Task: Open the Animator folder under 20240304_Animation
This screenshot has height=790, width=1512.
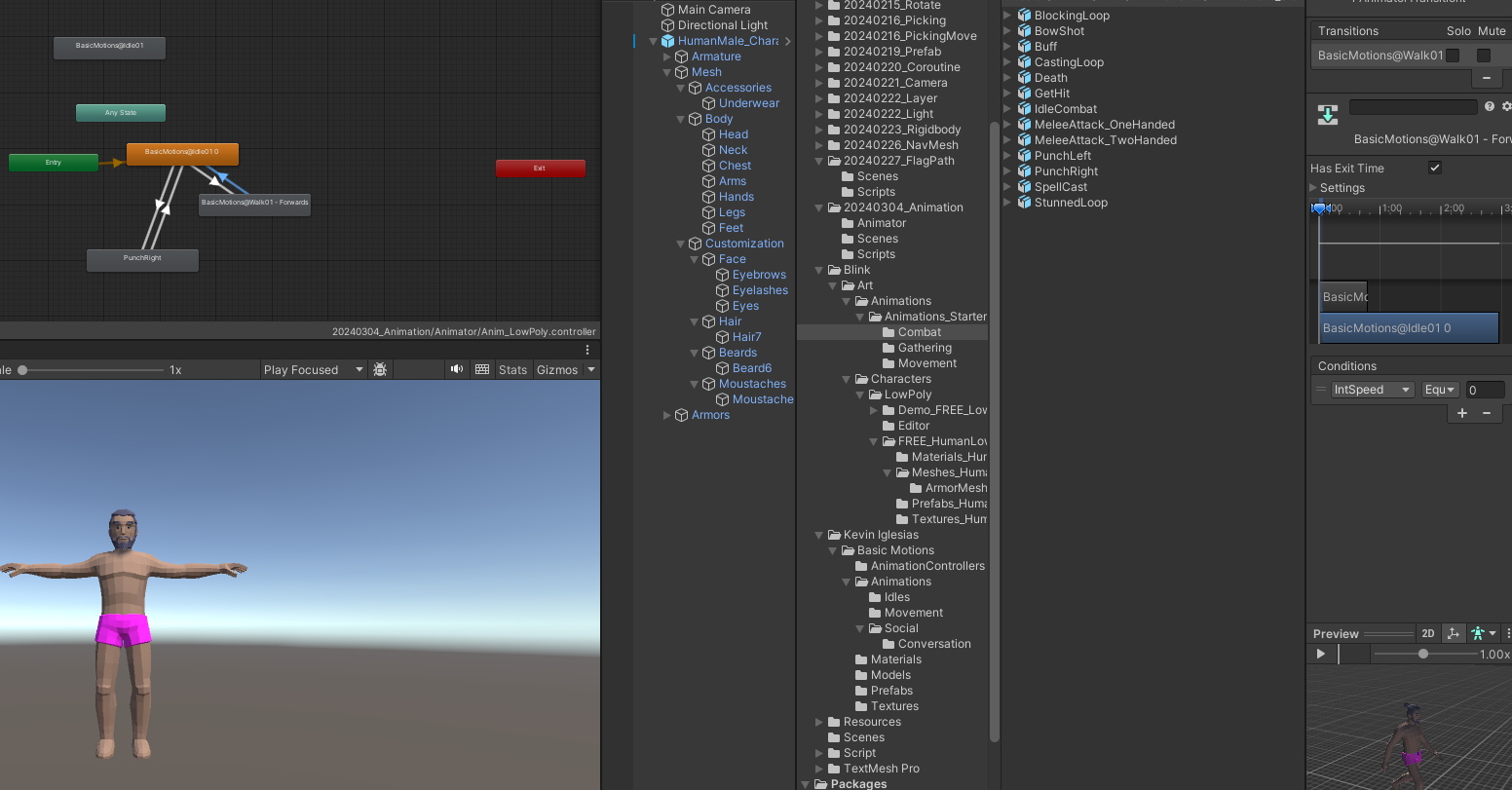Action: pos(881,223)
